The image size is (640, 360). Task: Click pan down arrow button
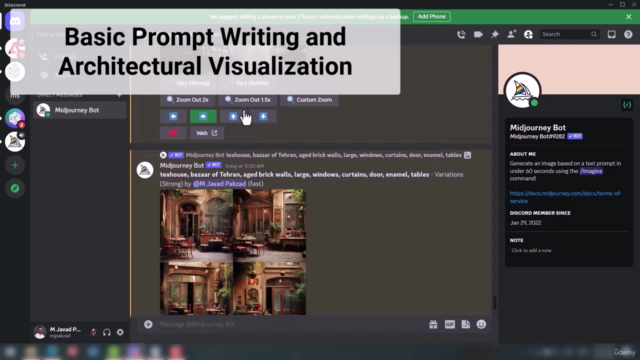[x=263, y=116]
